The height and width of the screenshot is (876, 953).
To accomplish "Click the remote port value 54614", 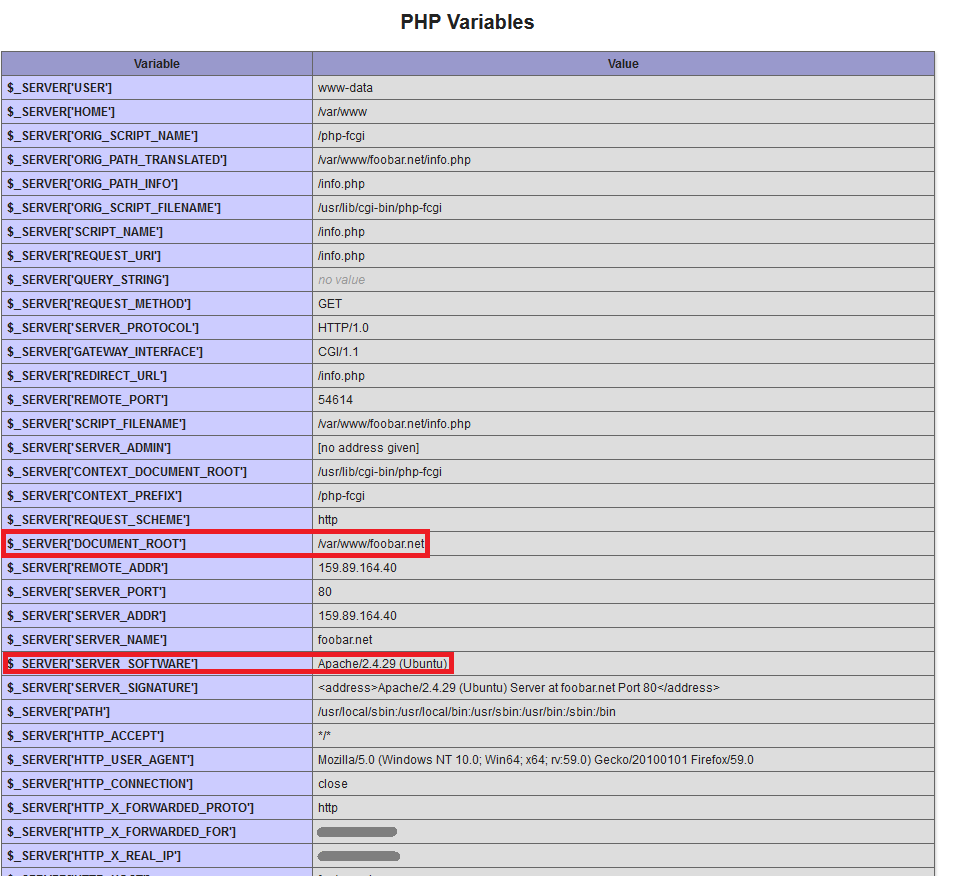I will 335,400.
